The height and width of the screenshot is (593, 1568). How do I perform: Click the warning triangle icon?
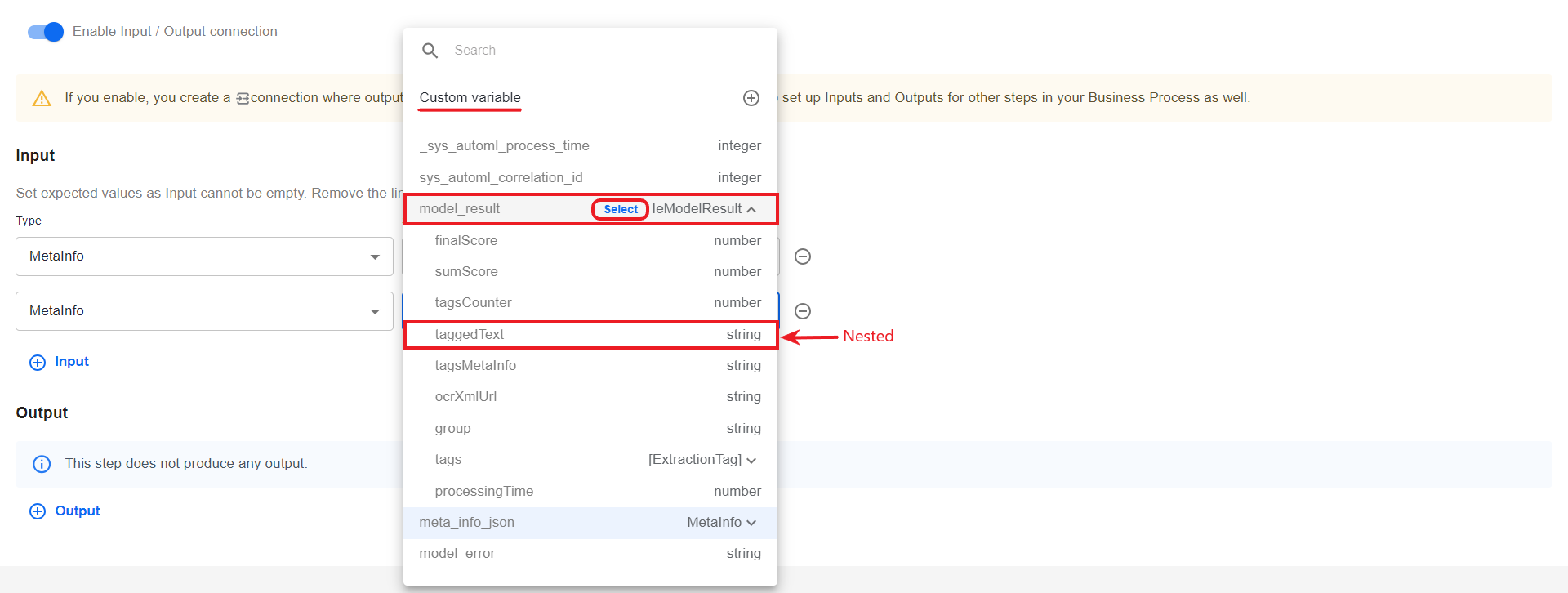pyautogui.click(x=42, y=99)
